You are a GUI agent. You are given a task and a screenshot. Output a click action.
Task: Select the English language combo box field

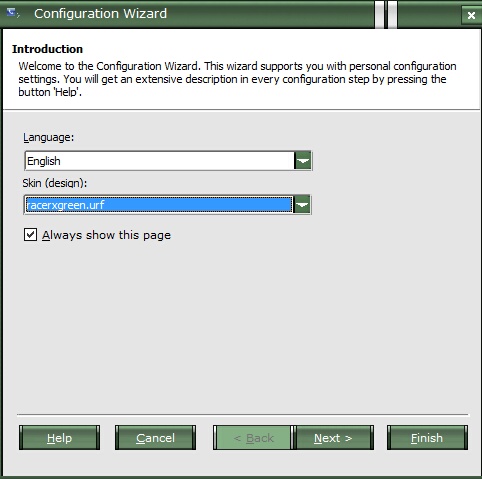tap(168, 161)
